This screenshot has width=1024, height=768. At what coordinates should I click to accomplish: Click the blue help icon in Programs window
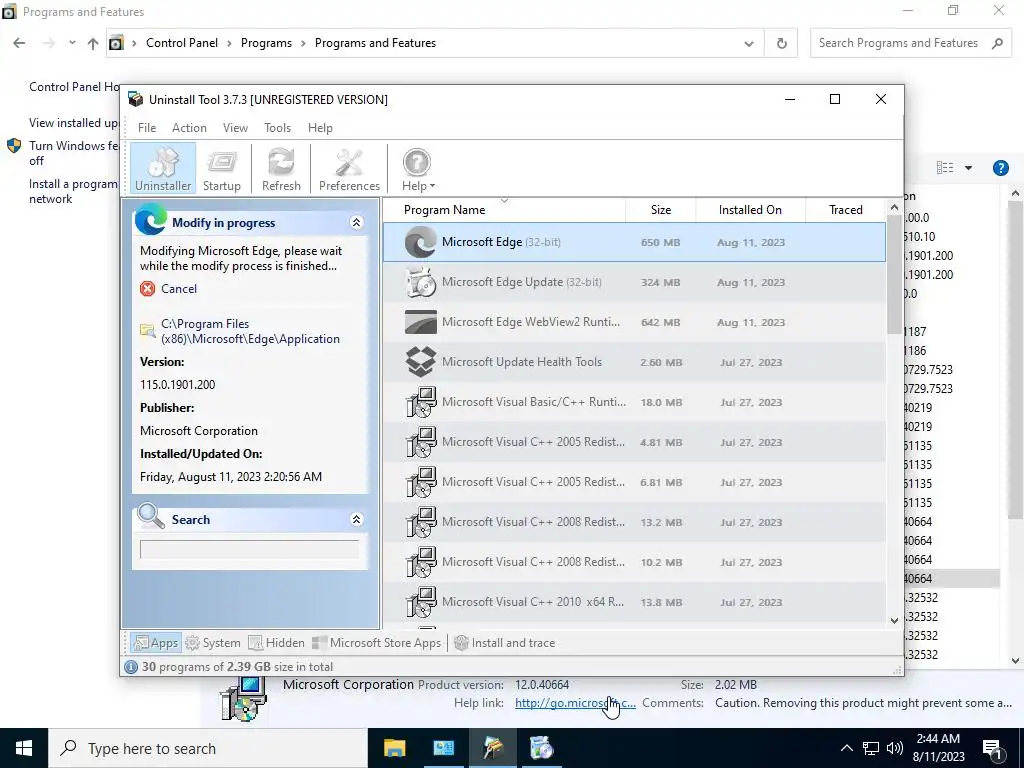point(1000,168)
